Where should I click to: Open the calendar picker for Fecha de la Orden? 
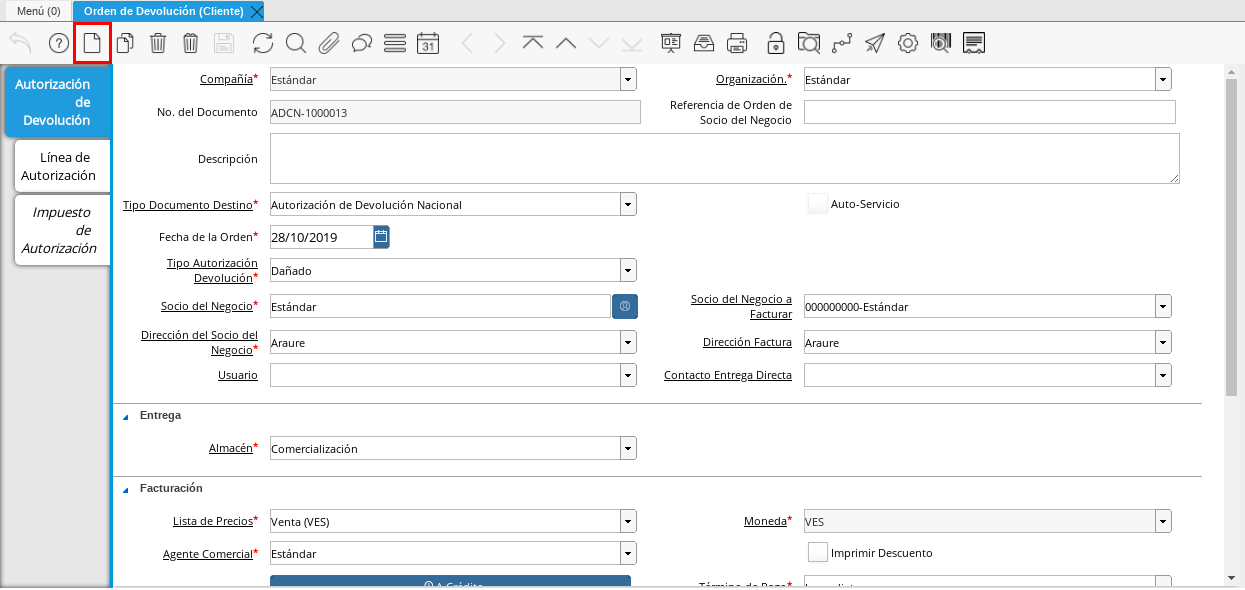[381, 237]
